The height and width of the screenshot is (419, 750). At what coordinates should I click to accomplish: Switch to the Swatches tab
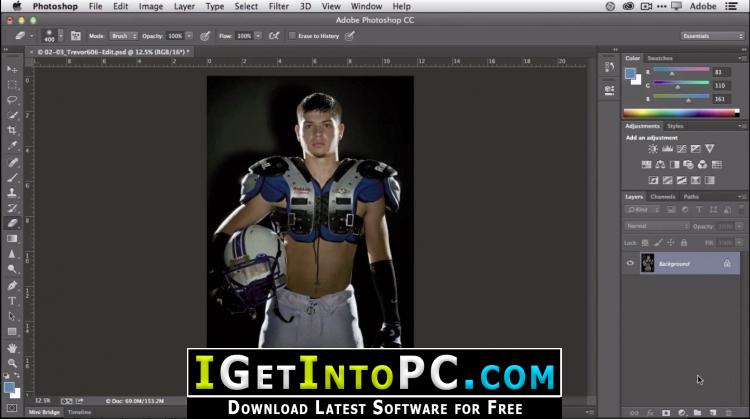tap(660, 58)
